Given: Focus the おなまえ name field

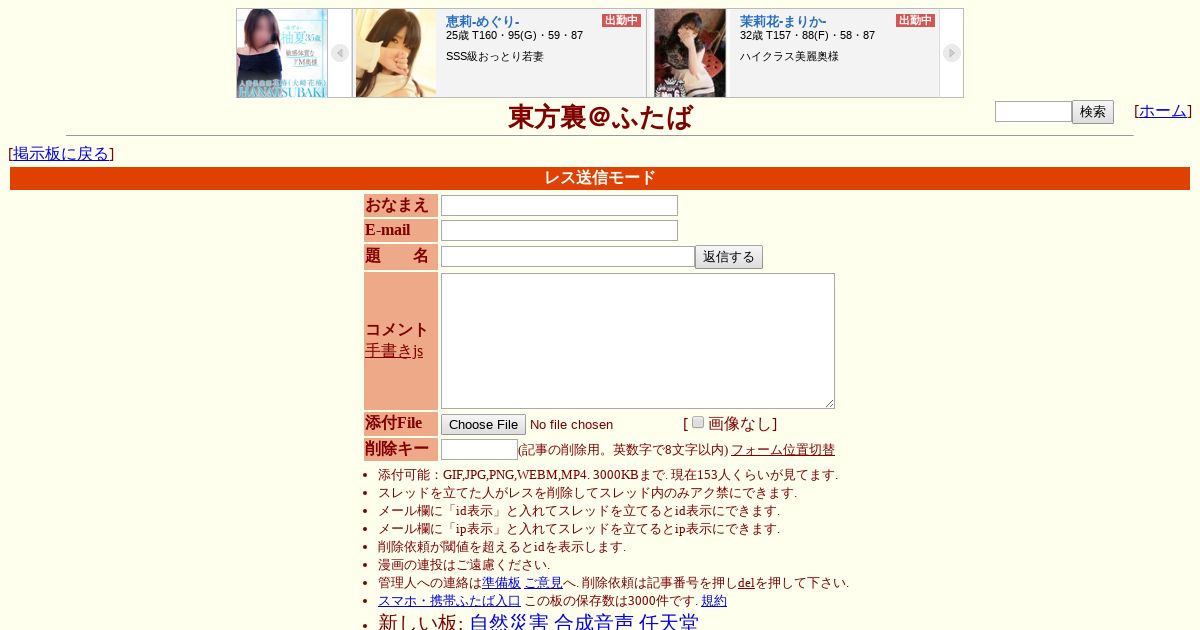Looking at the screenshot, I should [559, 205].
